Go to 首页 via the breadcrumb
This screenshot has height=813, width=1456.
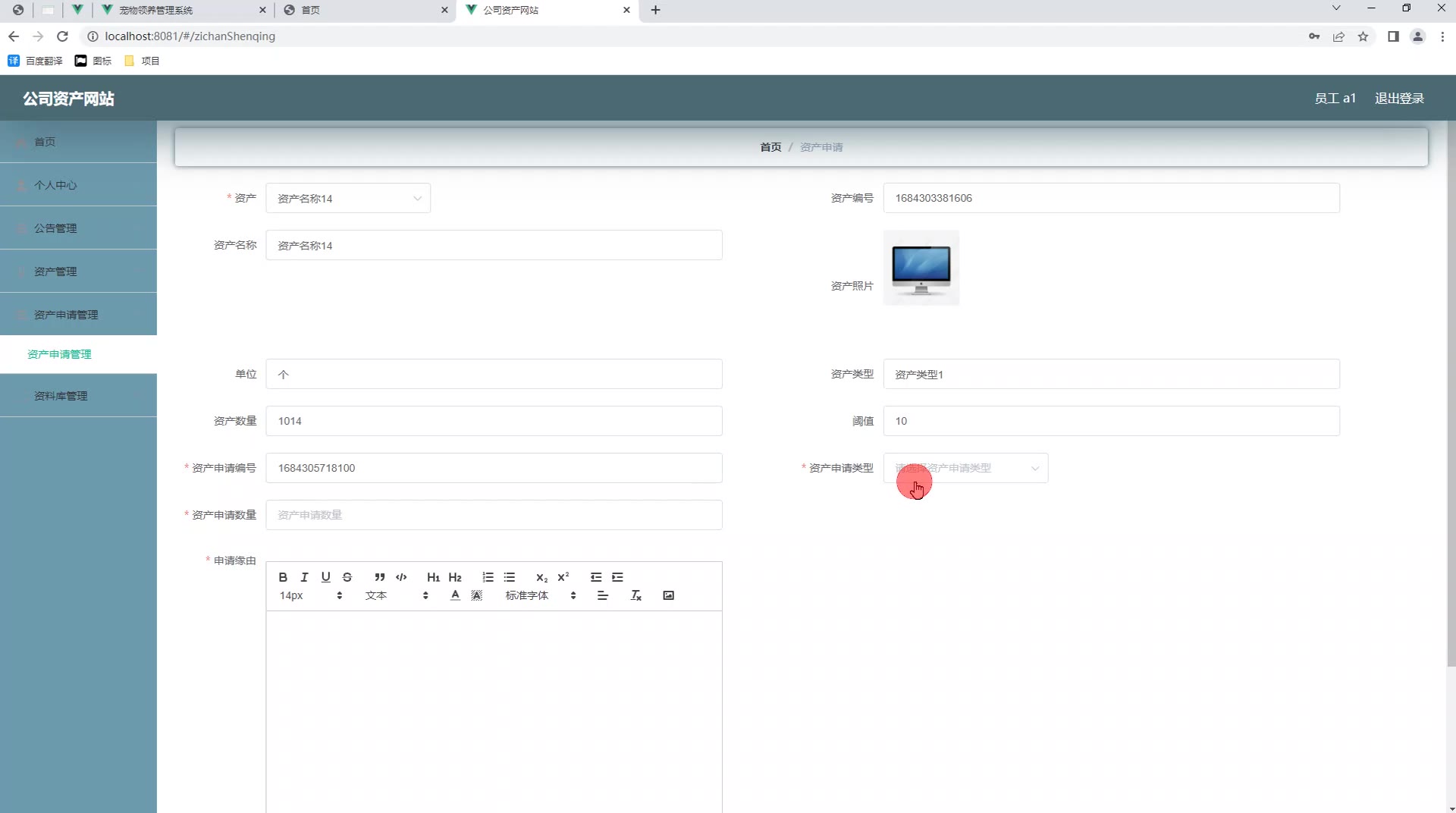coord(770,147)
